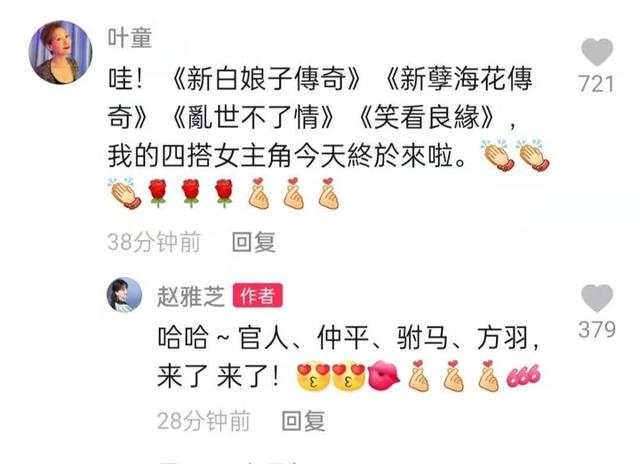Viewport: 640px width, 464px height.
Task: Tap the first heart-eyes face emoji
Action: 313,376
